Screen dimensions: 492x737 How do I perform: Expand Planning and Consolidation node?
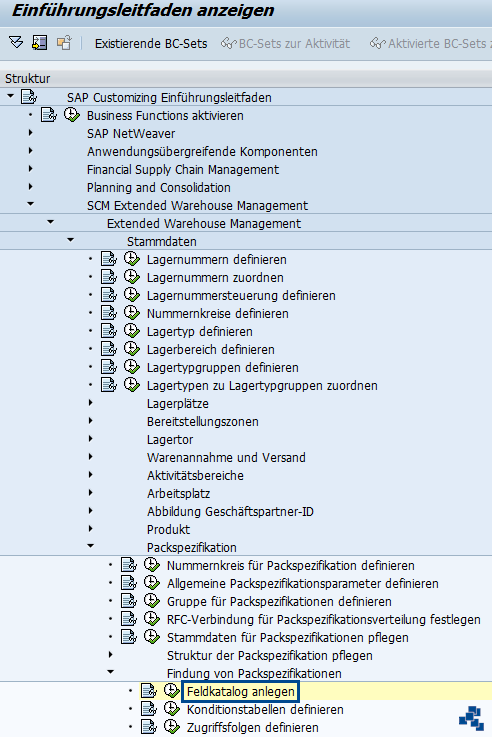point(31,187)
